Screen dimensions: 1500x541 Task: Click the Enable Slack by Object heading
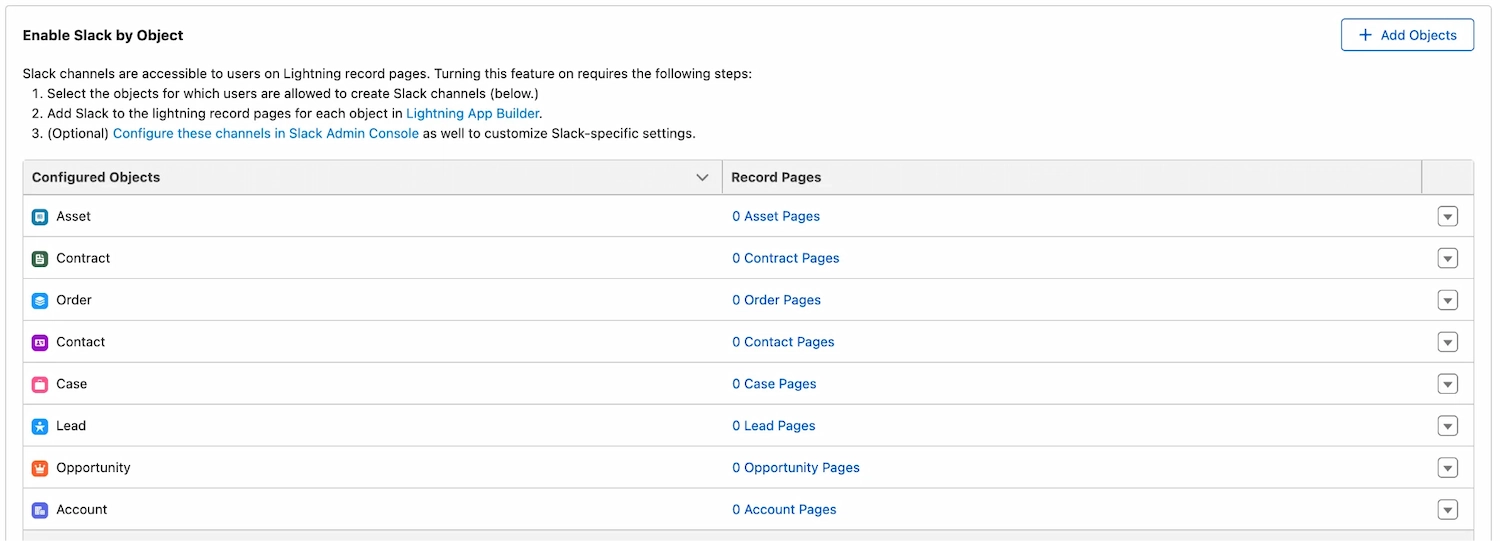[103, 35]
